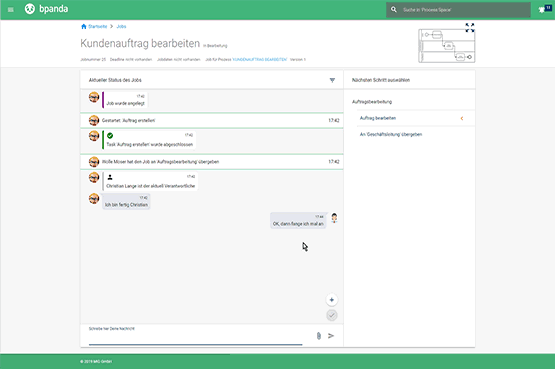The width and height of the screenshot is (555, 369).
Task: Select "An 'Geschäftsleitung' übergeben" step
Action: [x=391, y=134]
